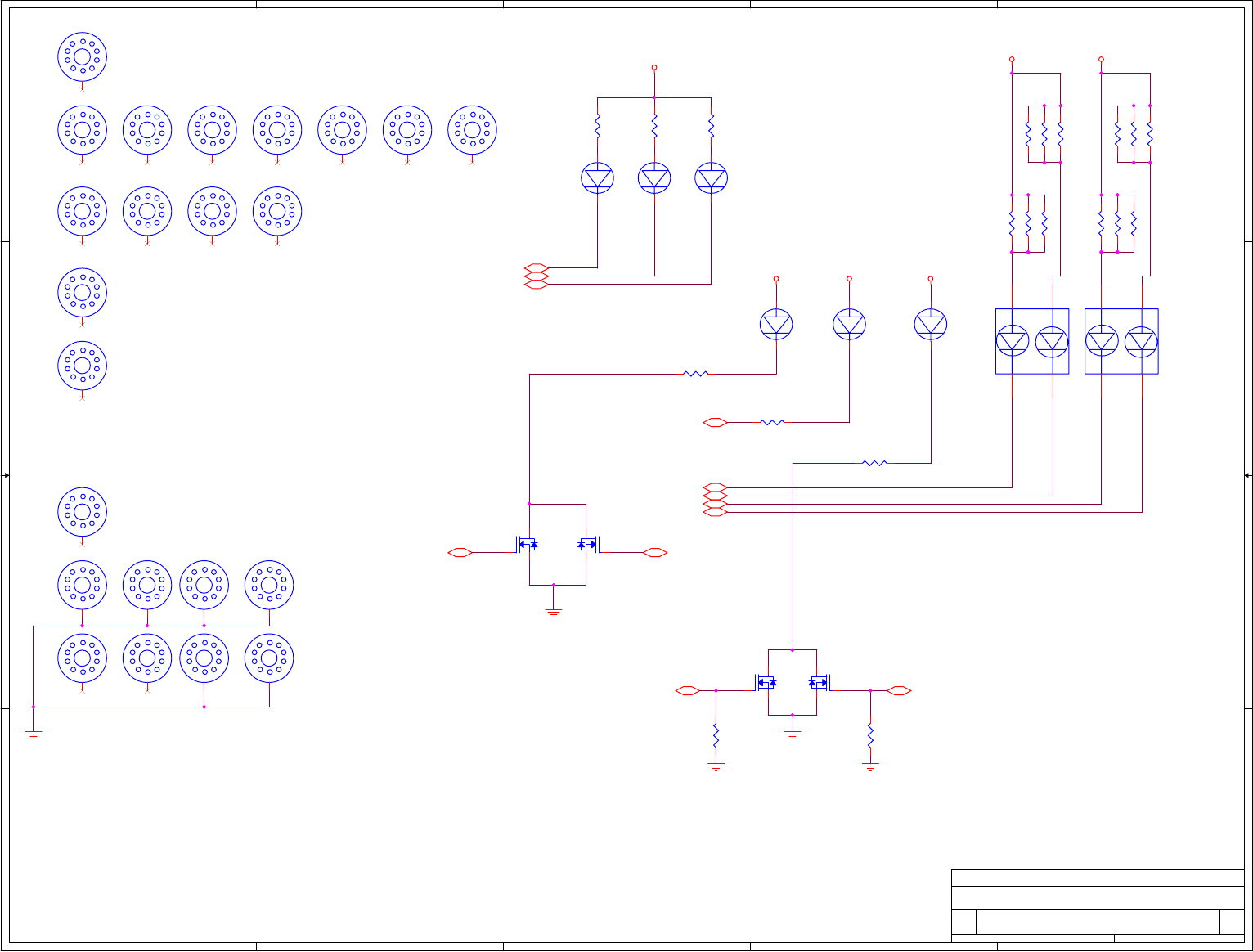The height and width of the screenshot is (952, 1253).
Task: Click the left dual-LED package box
Action: pyautogui.click(x=1032, y=341)
